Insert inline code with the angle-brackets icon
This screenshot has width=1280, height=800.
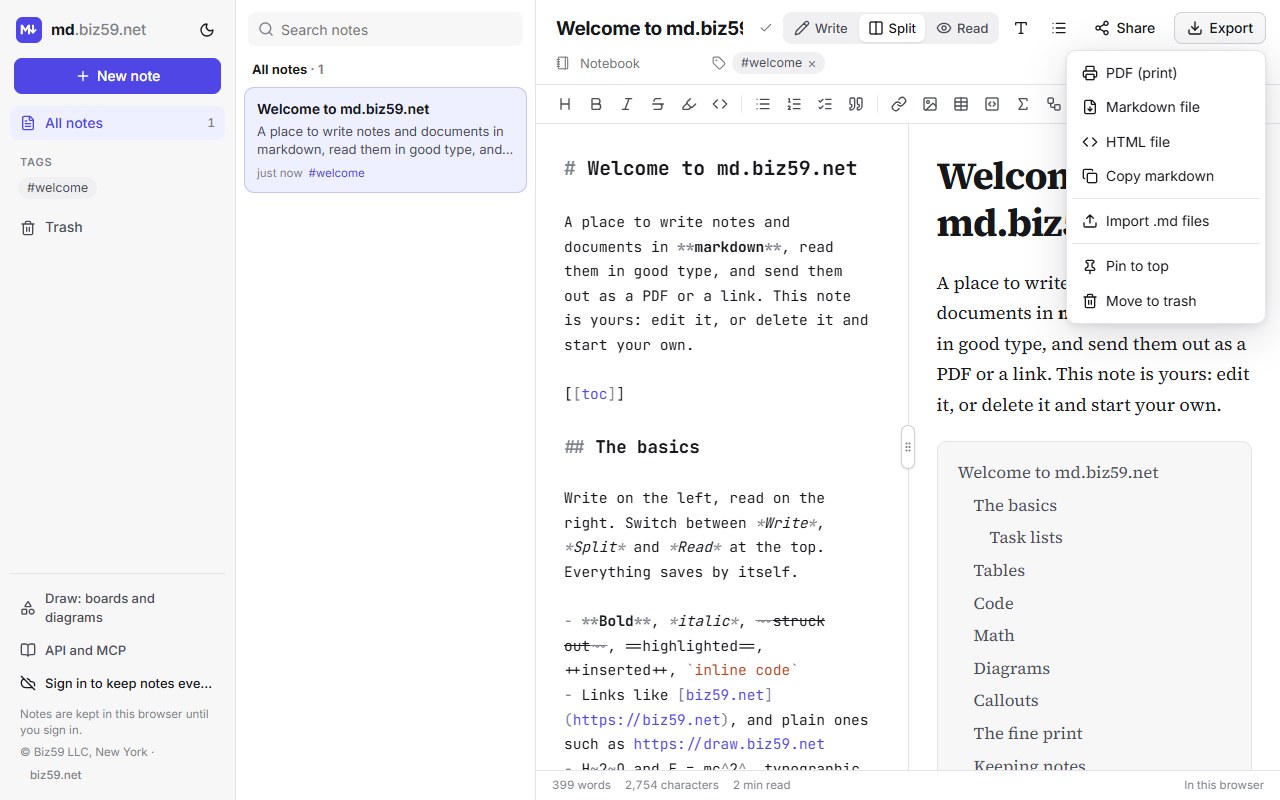point(720,104)
